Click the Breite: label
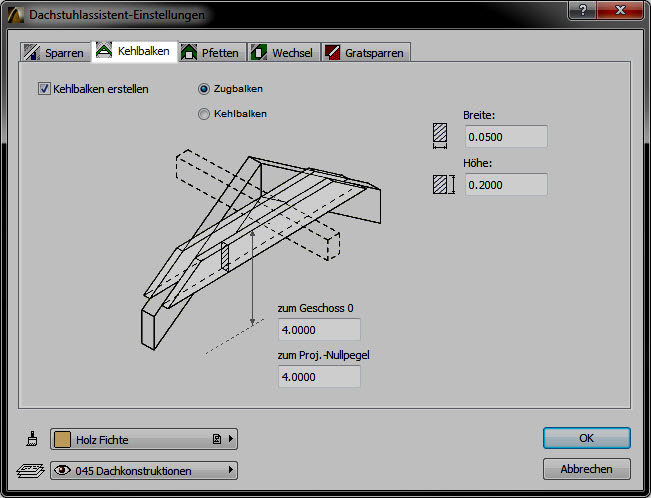This screenshot has height=498, width=651. click(479, 115)
